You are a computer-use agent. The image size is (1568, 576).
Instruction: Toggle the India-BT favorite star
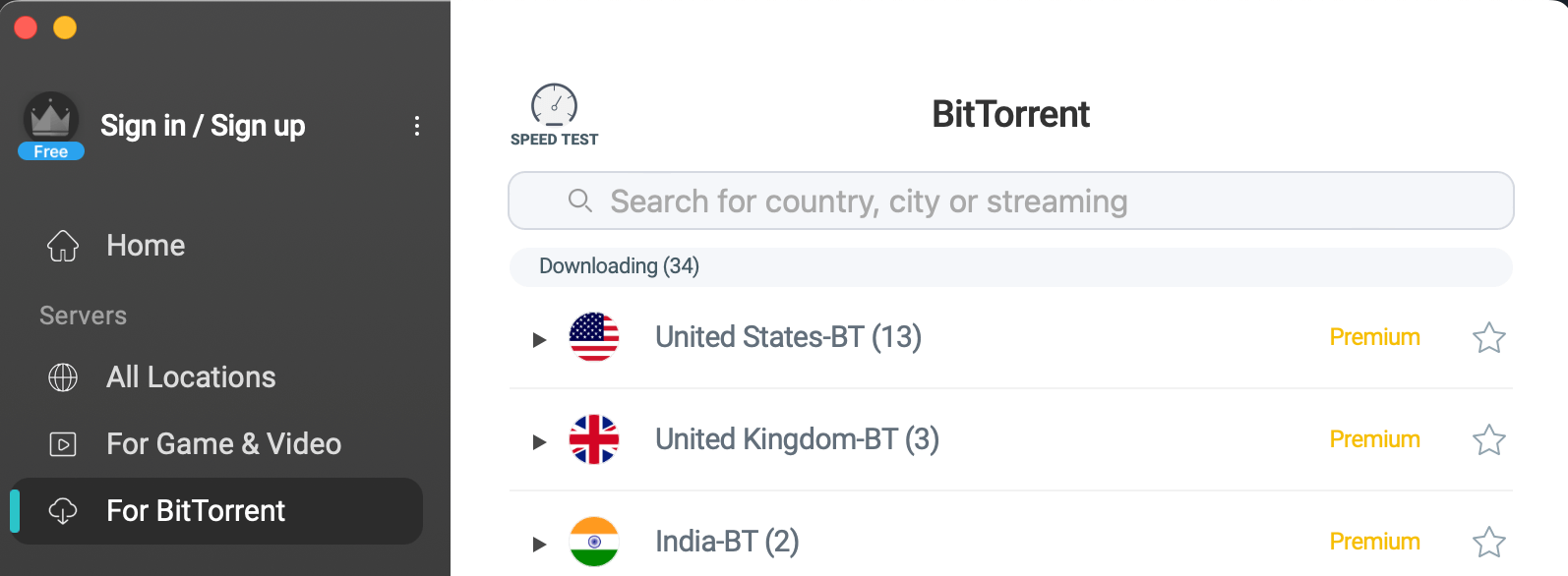[x=1489, y=542]
